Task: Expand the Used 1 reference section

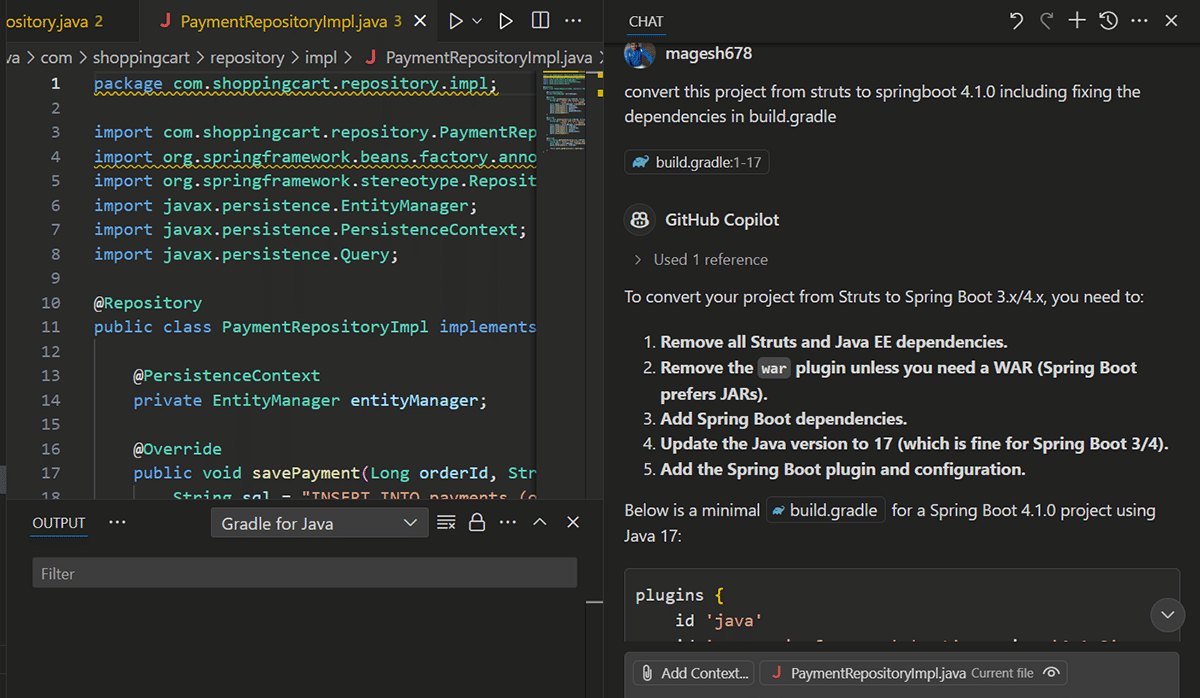Action: [700, 259]
